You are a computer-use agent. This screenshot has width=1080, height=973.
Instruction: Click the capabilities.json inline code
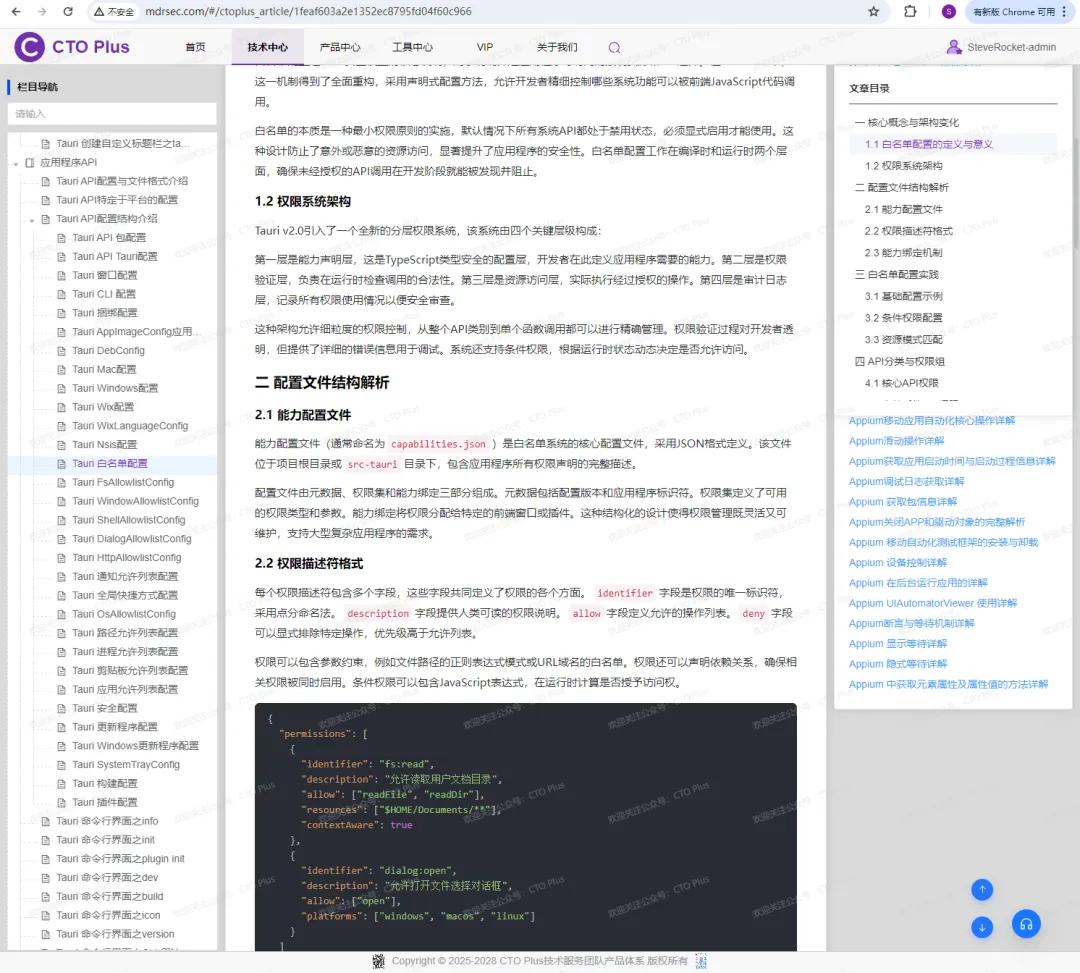(x=438, y=444)
